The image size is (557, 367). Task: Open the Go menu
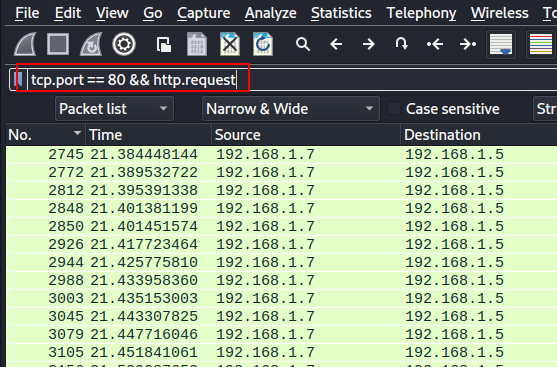[x=153, y=13]
